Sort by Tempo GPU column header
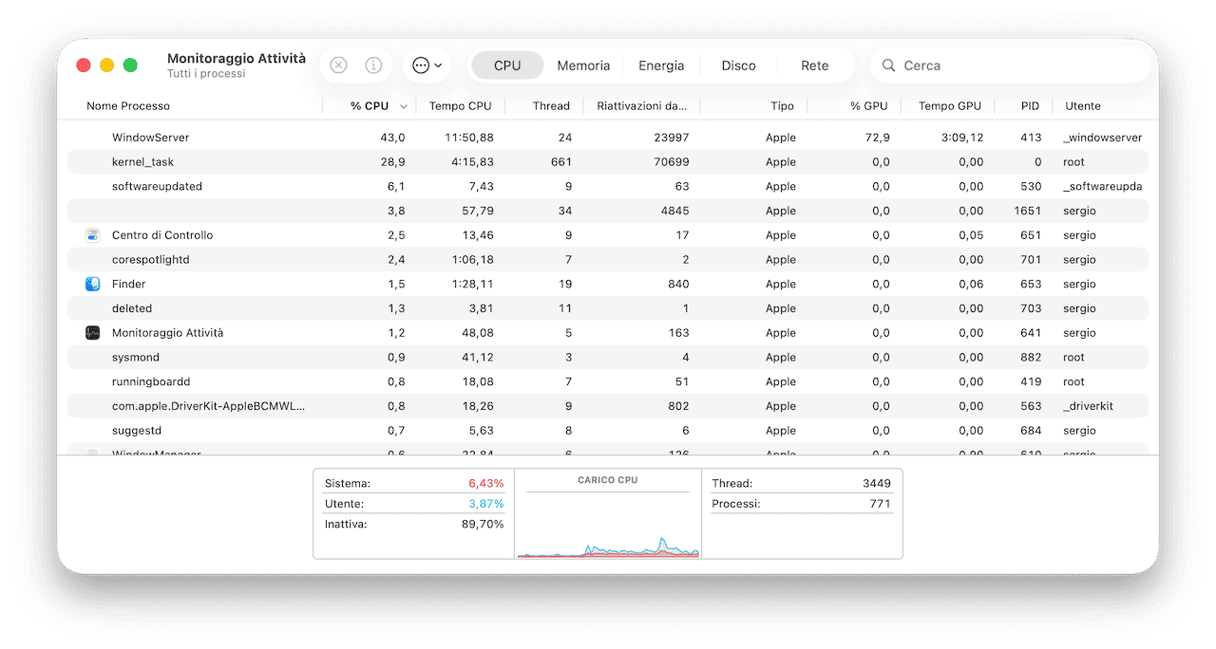Screen dimensions: 1216x649 tap(949, 106)
